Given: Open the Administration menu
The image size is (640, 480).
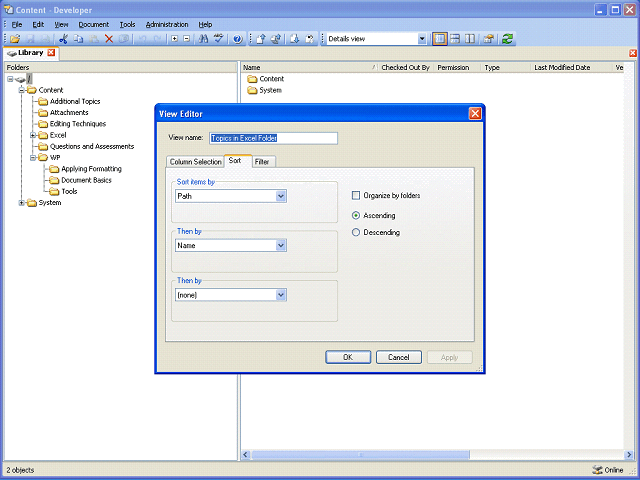Looking at the screenshot, I should click(167, 24).
